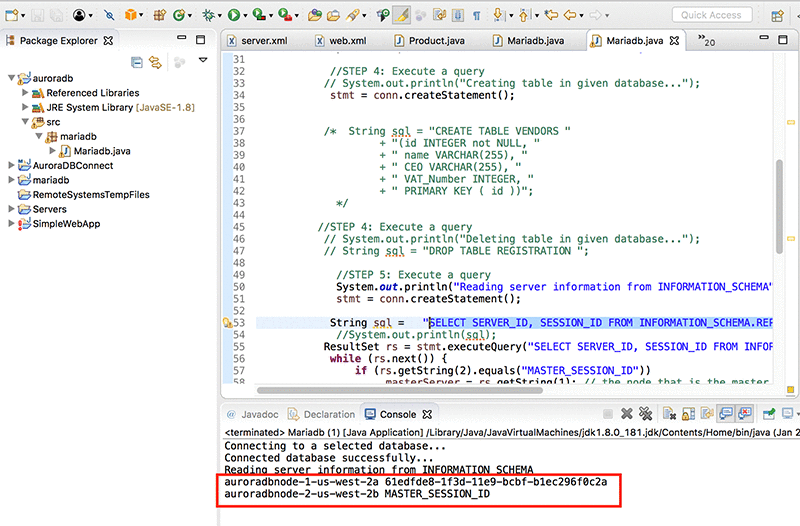Show the hidden editors list
800x526 pixels.
coord(707,40)
